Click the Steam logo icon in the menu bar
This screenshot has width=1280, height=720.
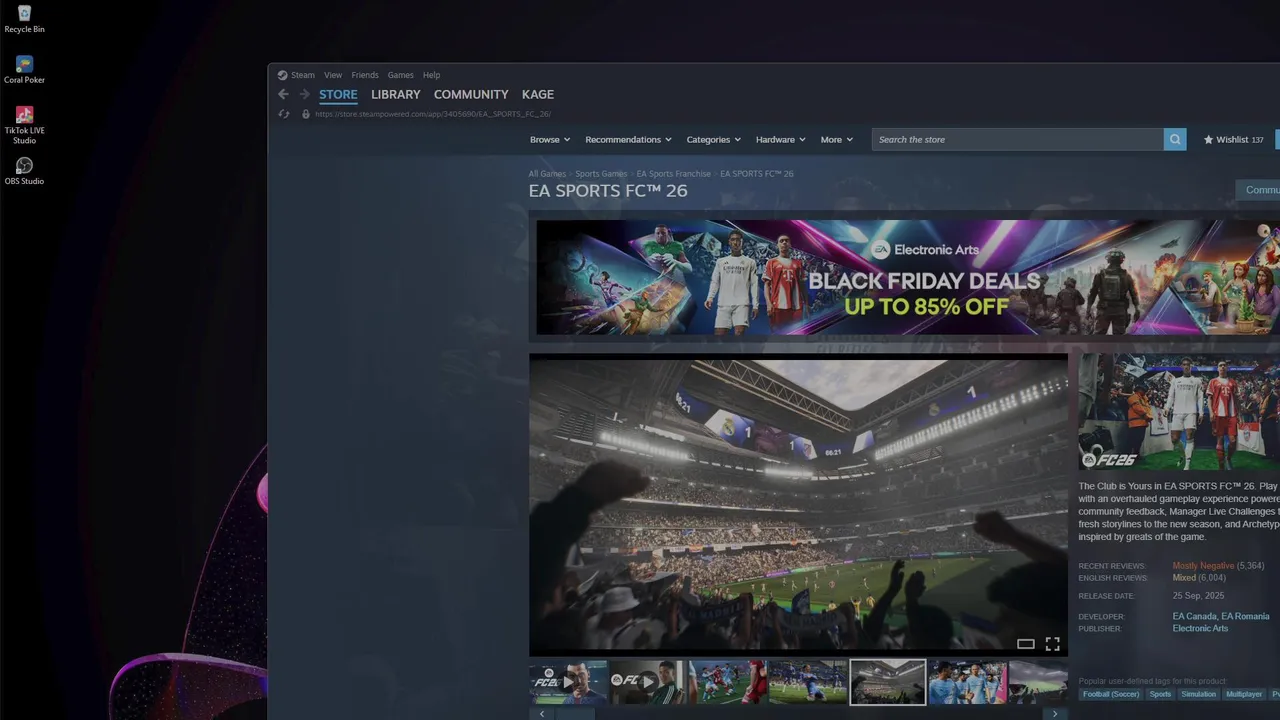click(282, 75)
